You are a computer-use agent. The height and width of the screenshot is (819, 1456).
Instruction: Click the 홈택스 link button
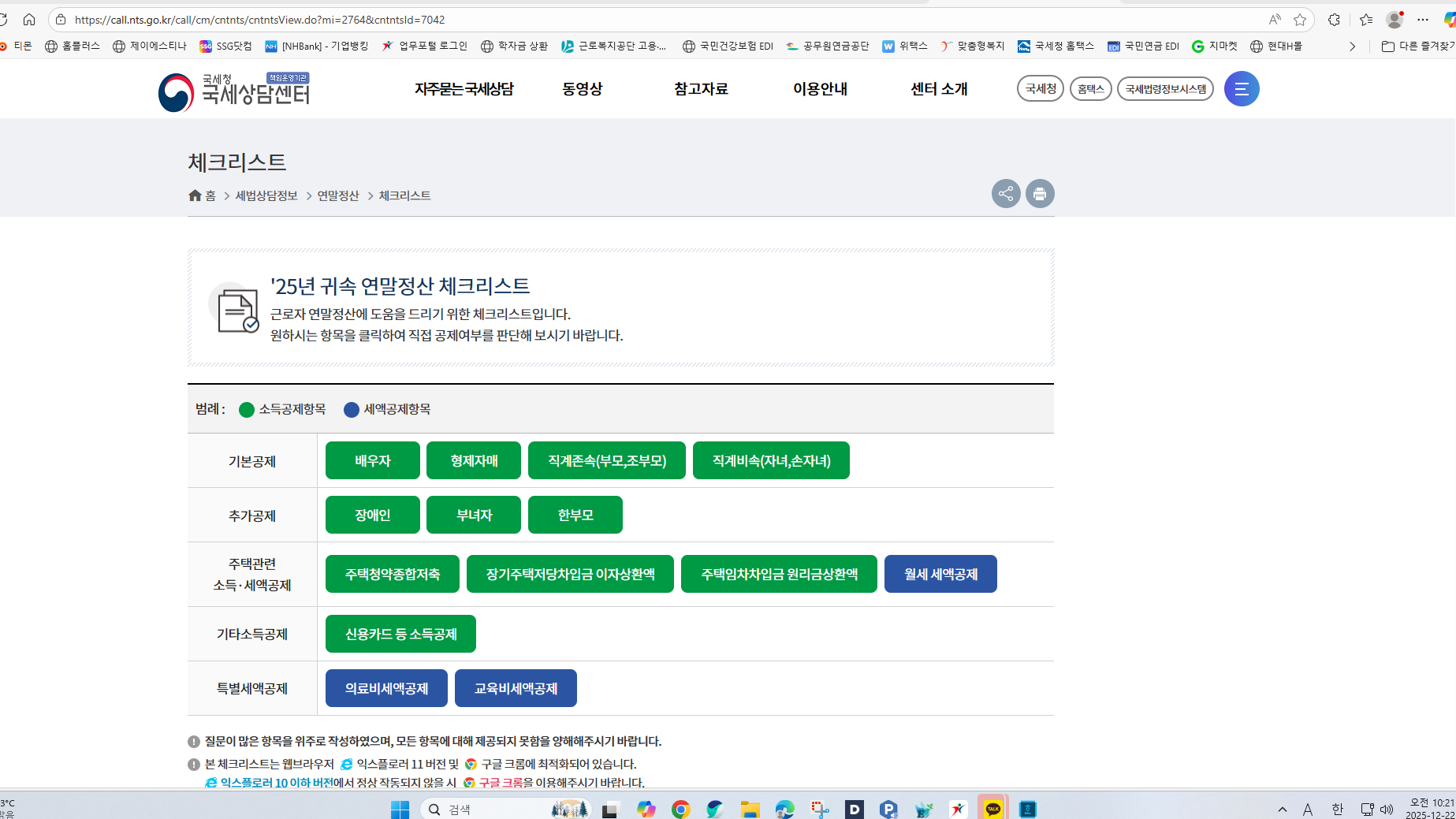[x=1090, y=89]
